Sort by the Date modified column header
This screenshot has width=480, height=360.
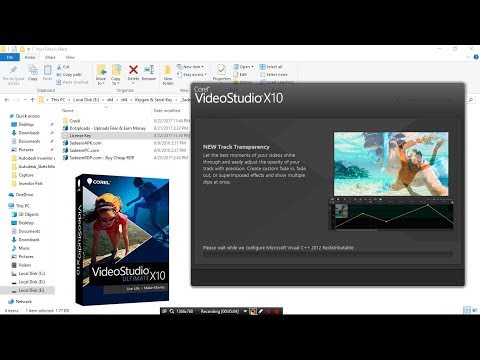167,110
